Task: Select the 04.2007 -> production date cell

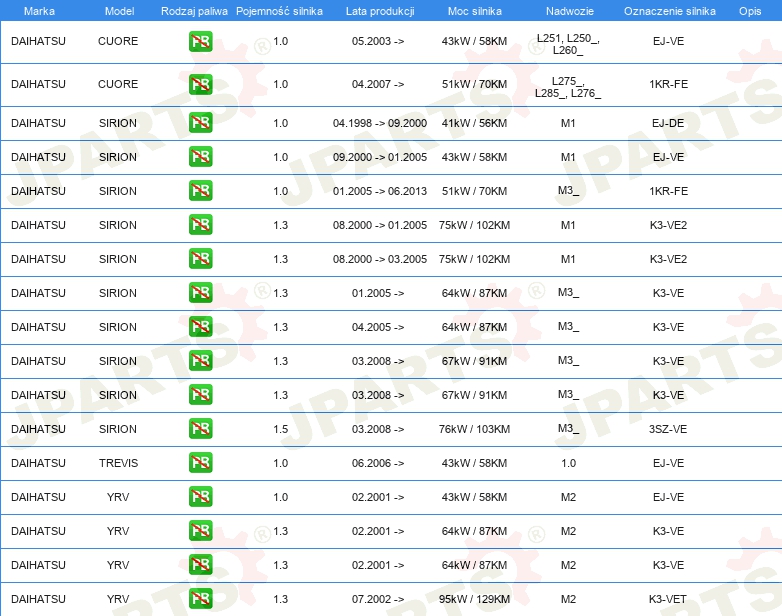Action: click(x=378, y=84)
